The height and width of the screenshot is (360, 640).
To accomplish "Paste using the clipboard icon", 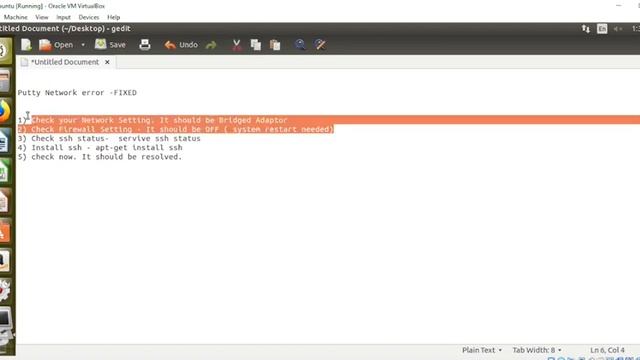I will [275, 45].
